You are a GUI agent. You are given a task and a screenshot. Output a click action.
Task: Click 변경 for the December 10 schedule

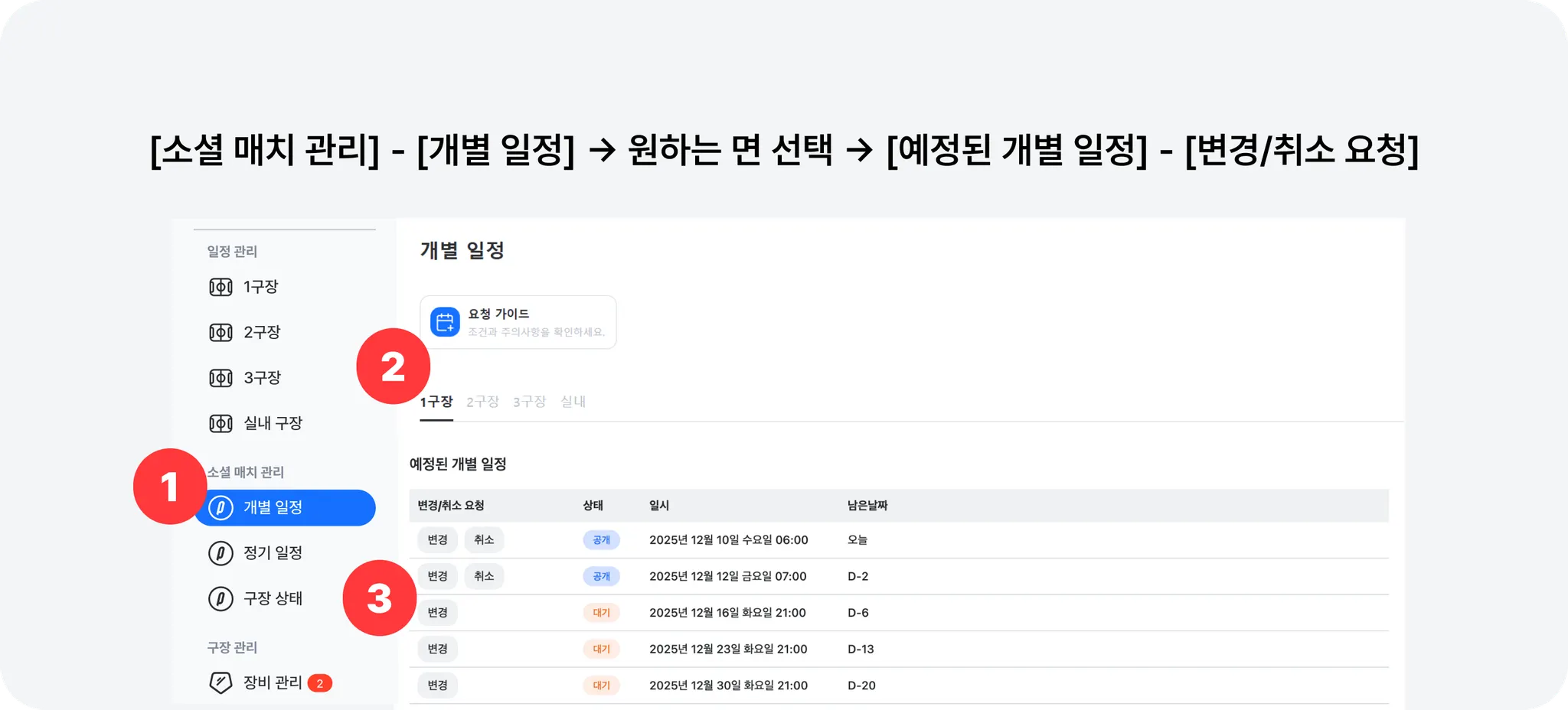pos(437,540)
